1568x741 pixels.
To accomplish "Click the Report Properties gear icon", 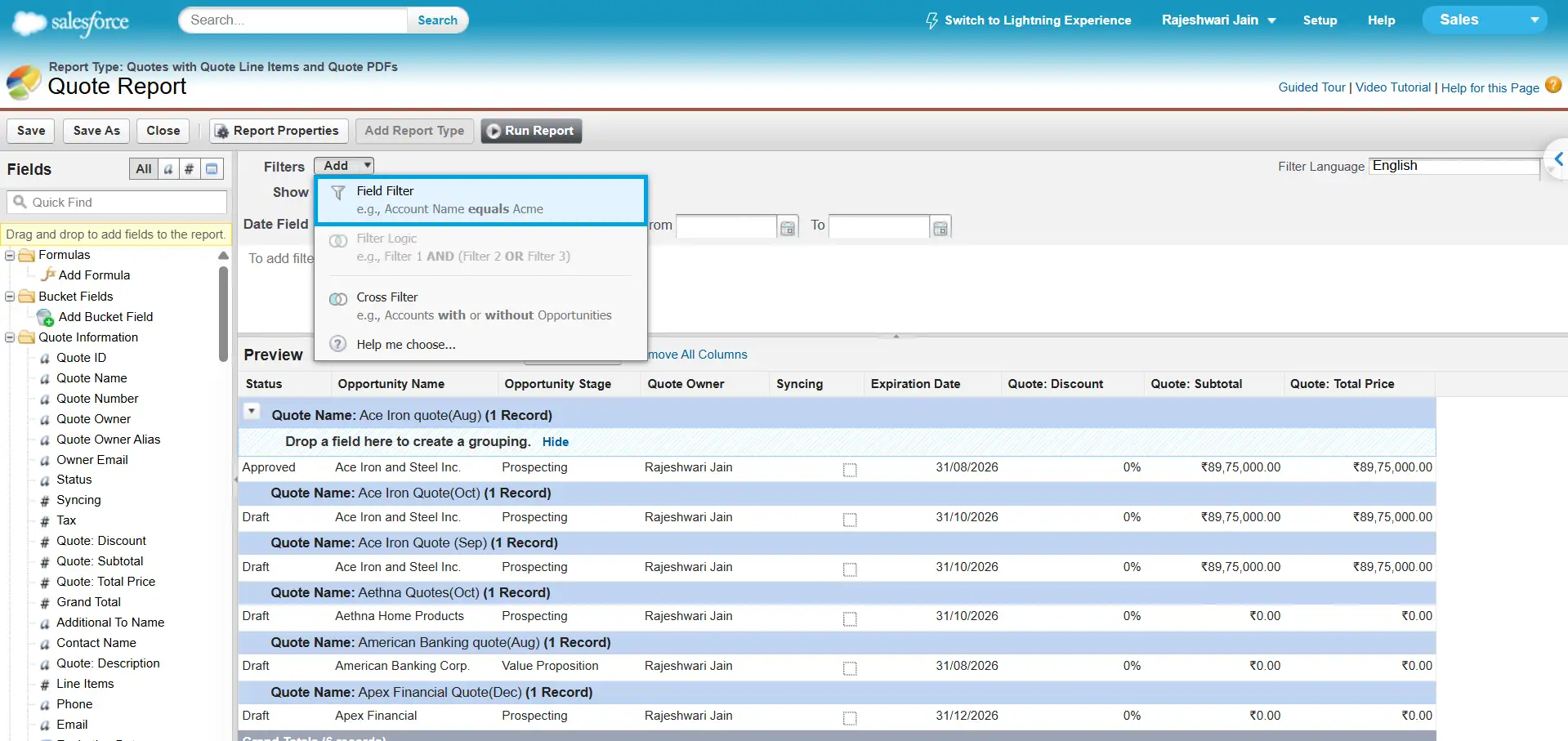I will [x=221, y=131].
